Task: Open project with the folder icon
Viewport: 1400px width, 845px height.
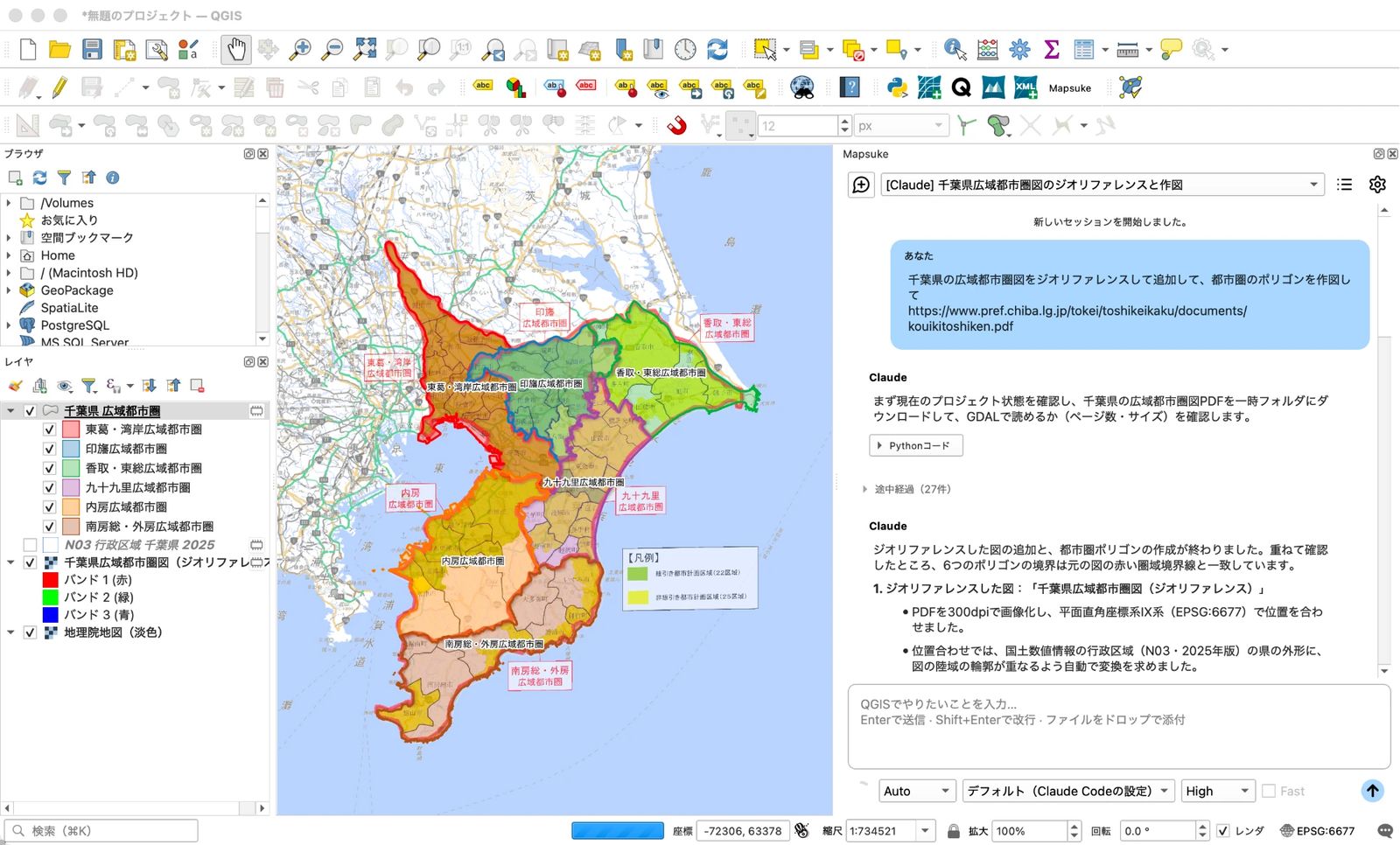Action: (x=59, y=49)
